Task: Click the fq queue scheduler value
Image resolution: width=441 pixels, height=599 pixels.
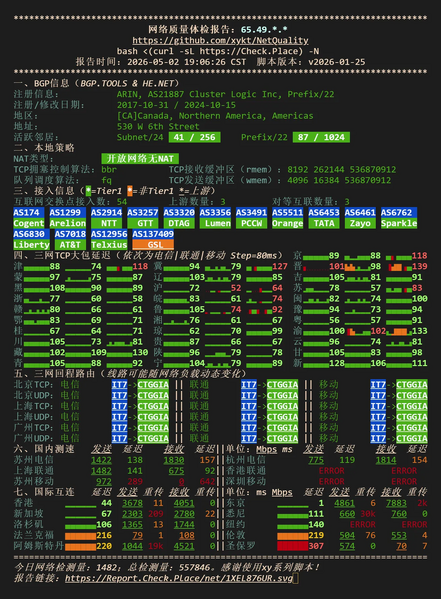Action: (x=106, y=180)
